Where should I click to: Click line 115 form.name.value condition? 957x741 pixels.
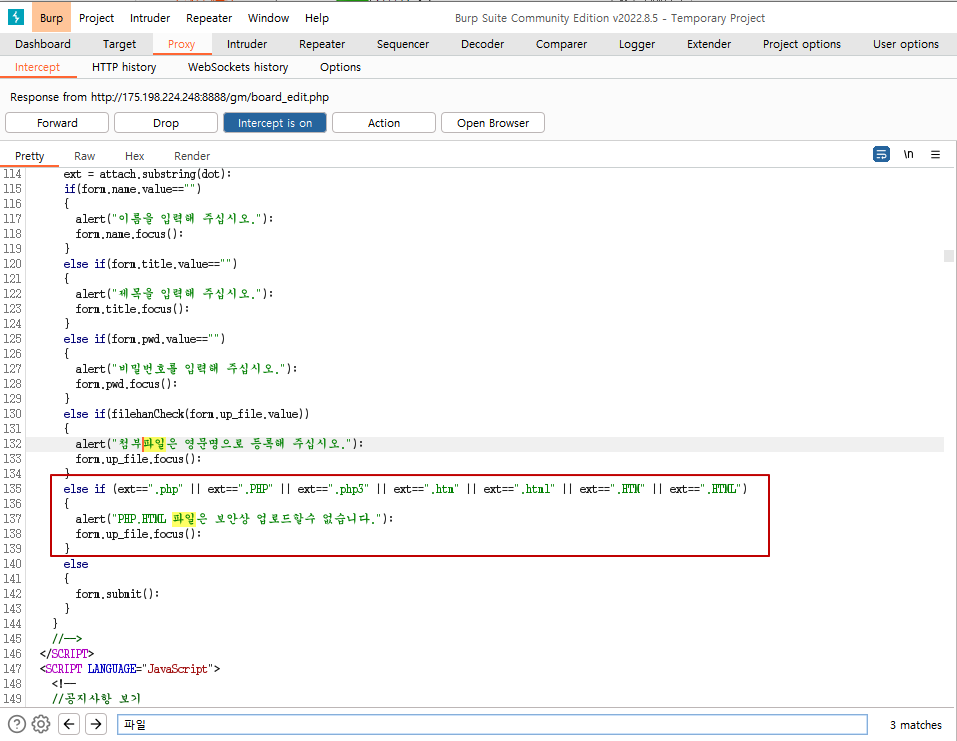[132, 189]
